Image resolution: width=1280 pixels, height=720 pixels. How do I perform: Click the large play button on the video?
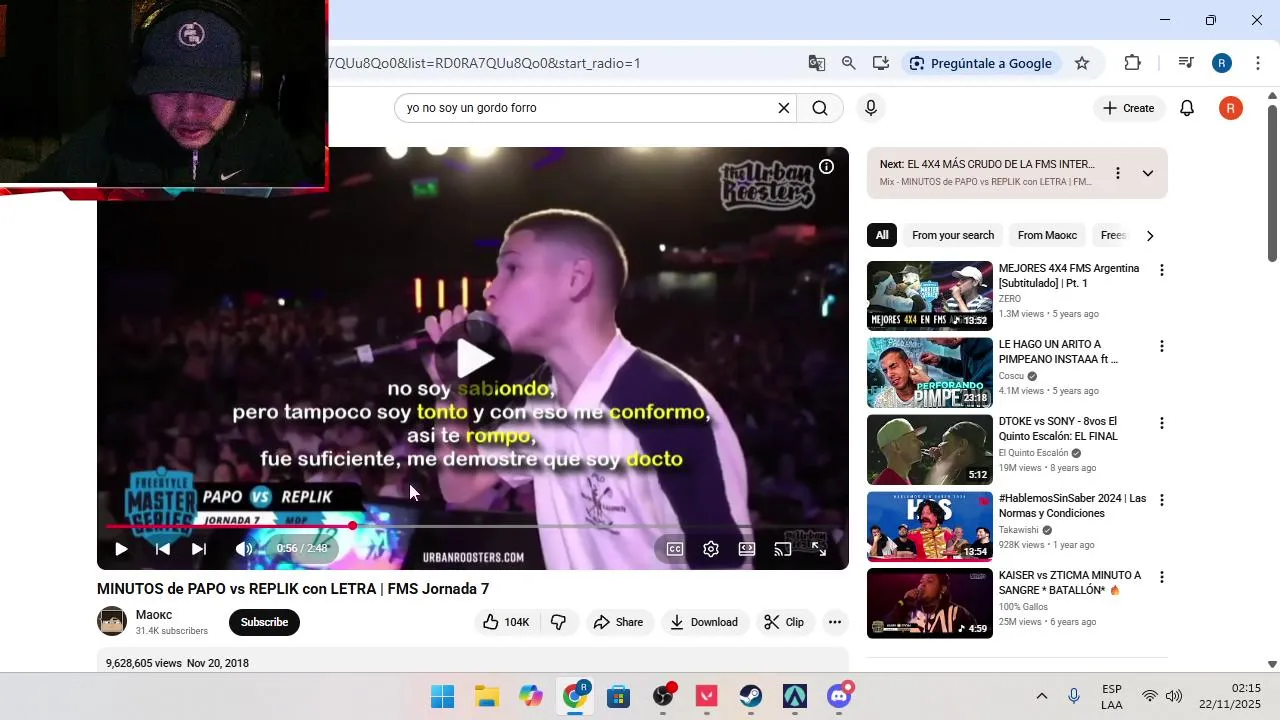pyautogui.click(x=474, y=357)
